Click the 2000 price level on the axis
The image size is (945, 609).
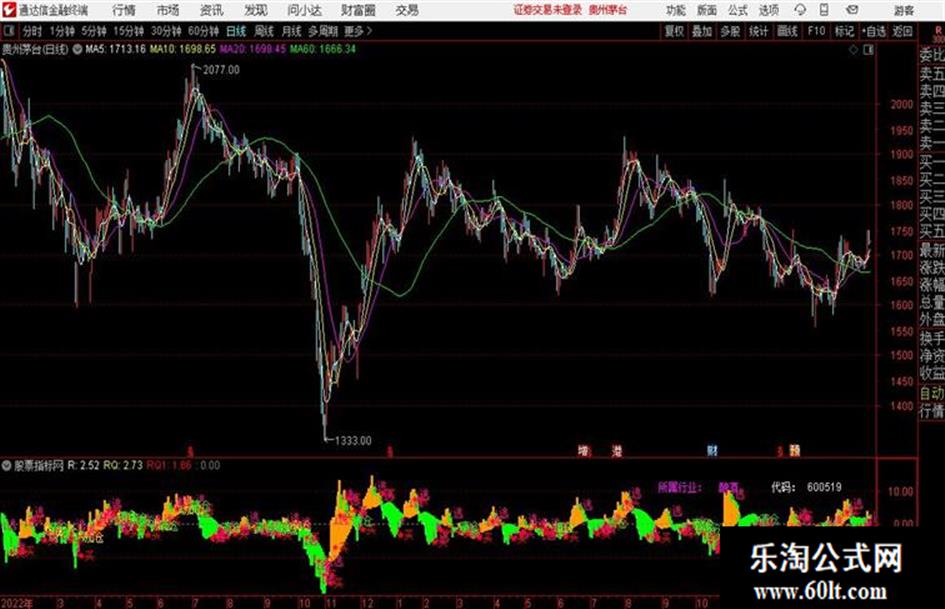coord(902,104)
